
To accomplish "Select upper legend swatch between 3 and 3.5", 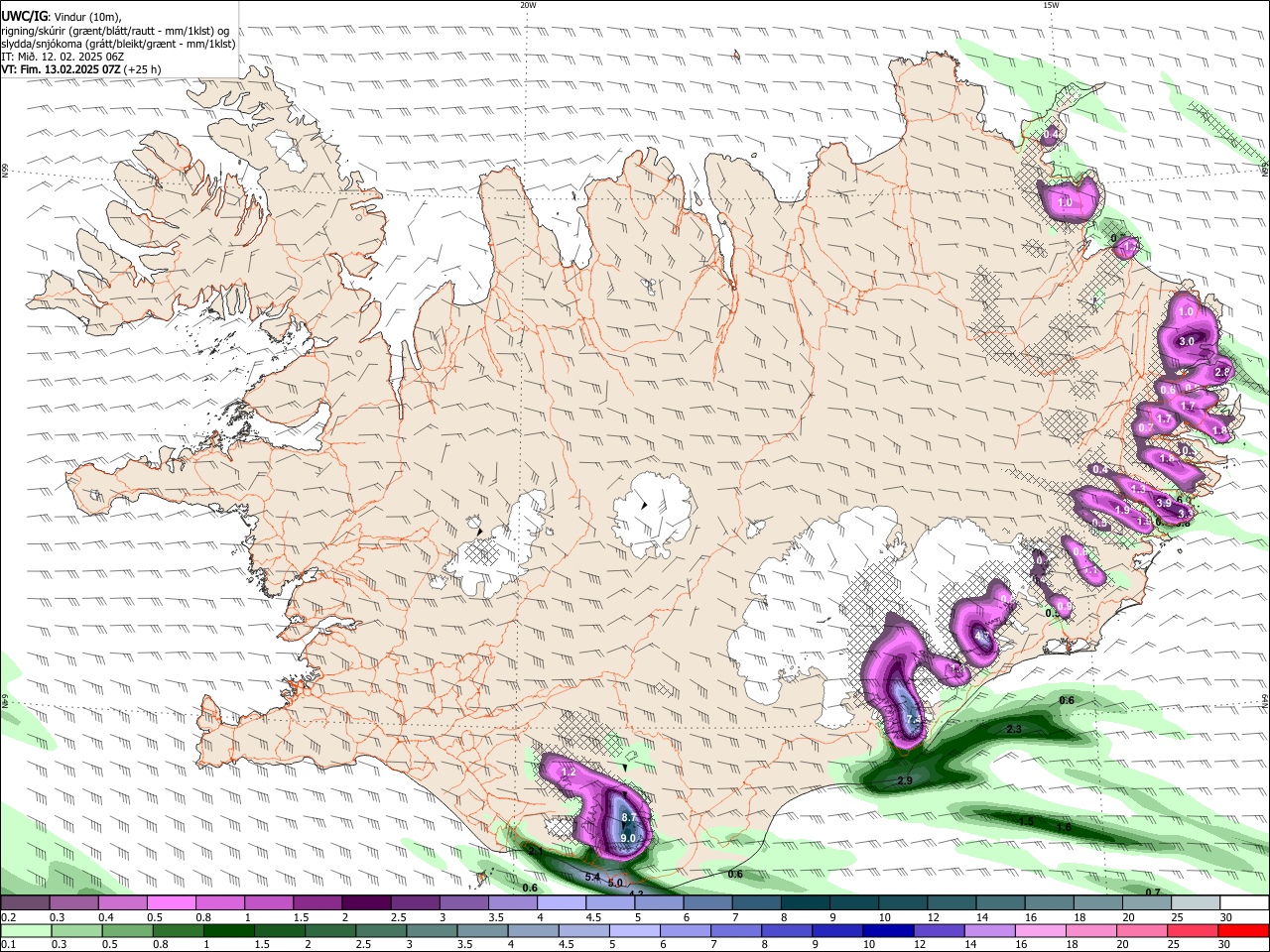I will pyautogui.click(x=463, y=903).
